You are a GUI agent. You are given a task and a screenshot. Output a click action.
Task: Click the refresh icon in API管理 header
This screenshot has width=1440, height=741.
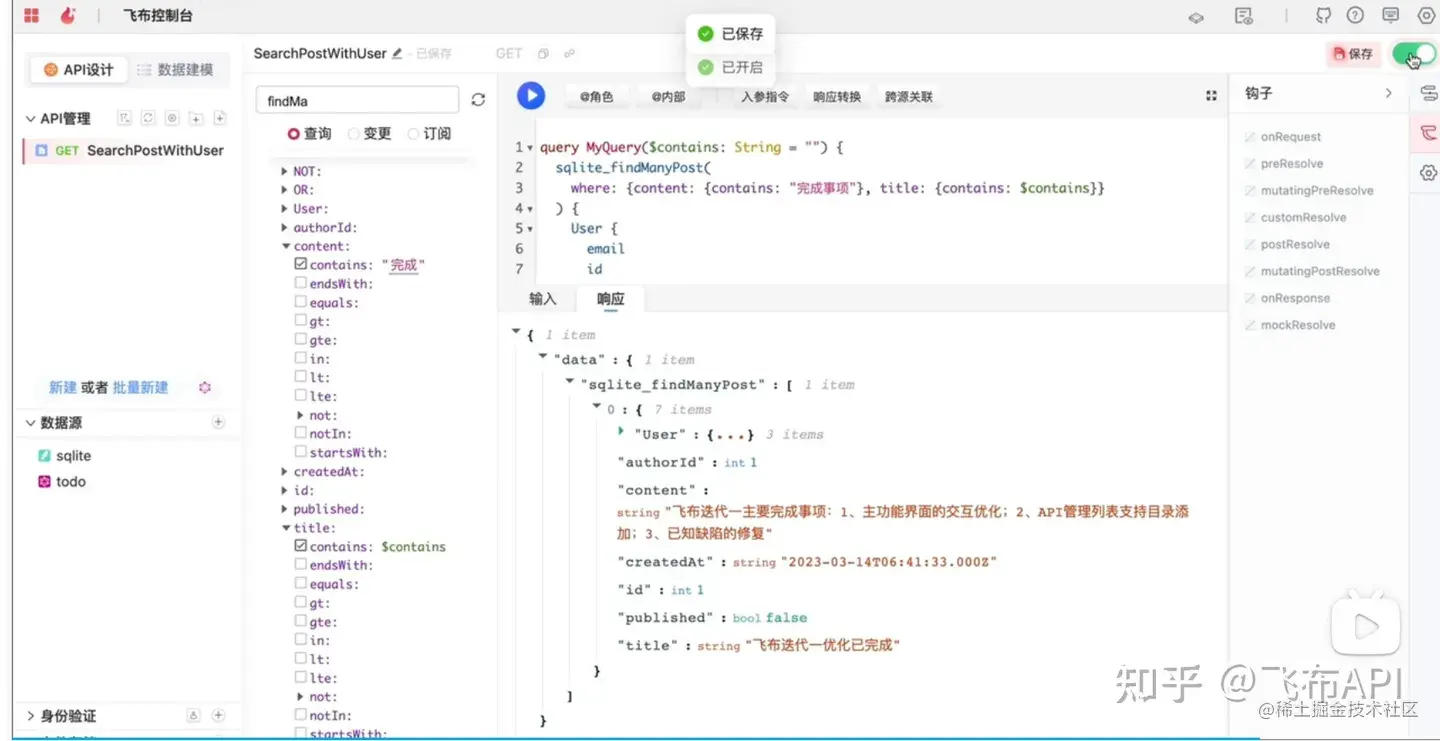point(148,118)
